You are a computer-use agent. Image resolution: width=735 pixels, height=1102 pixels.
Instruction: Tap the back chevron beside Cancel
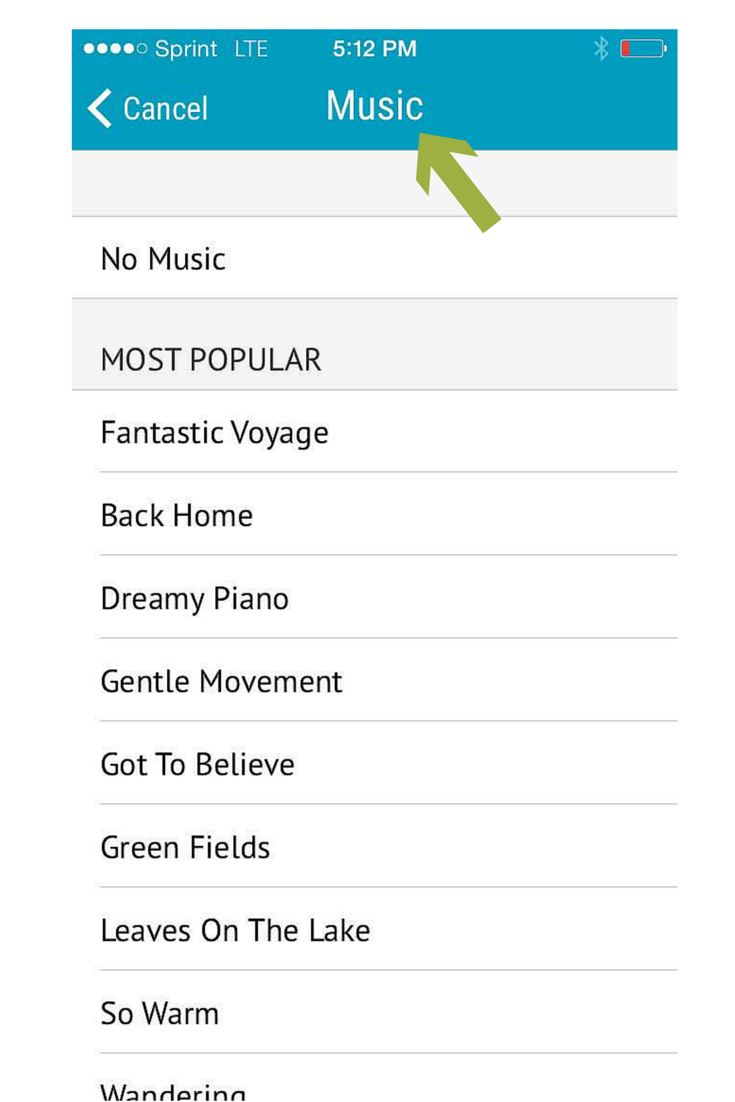click(100, 108)
